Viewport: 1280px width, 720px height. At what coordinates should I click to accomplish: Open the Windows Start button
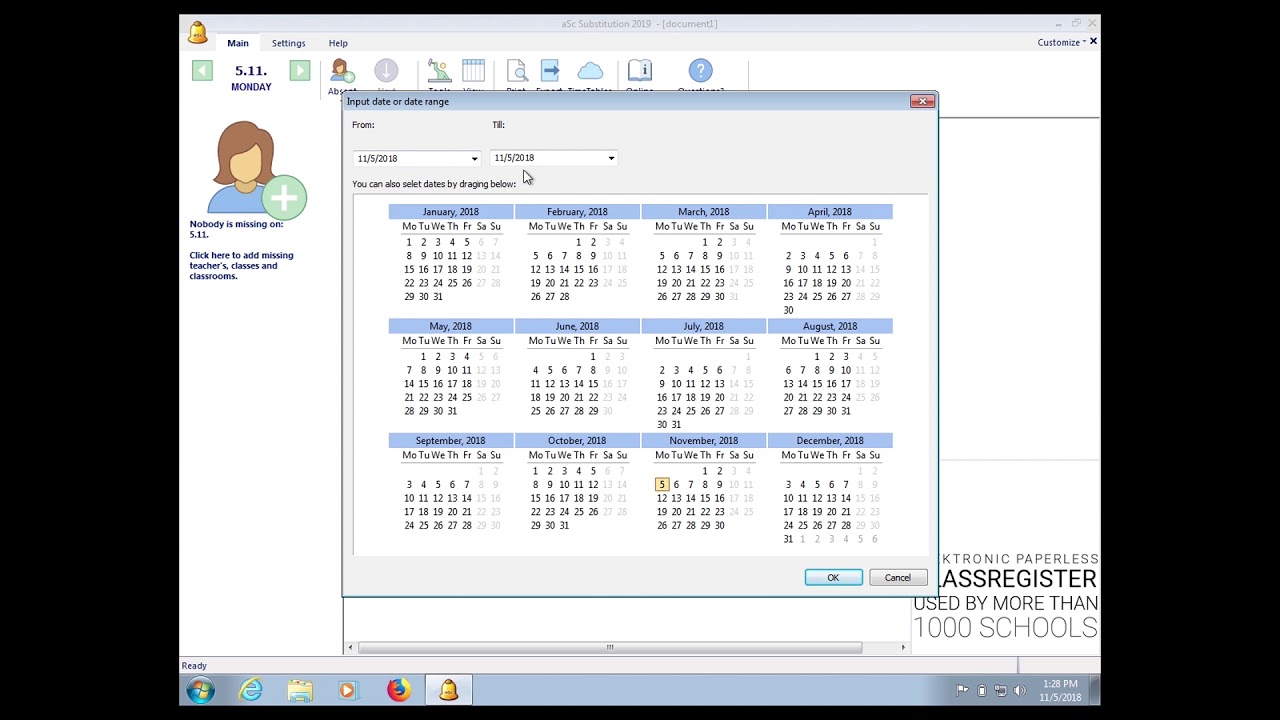200,690
